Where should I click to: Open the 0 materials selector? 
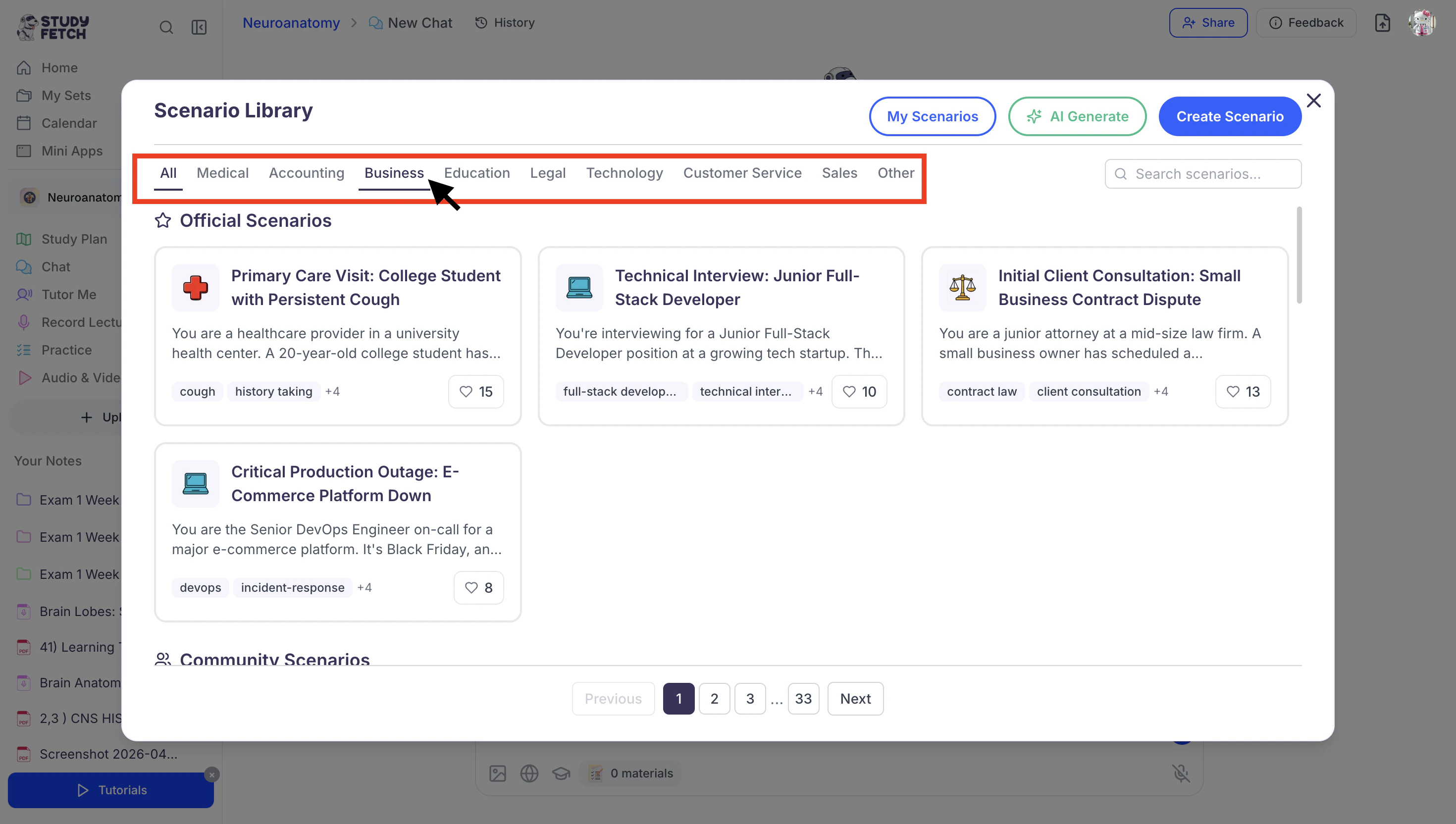[x=630, y=773]
